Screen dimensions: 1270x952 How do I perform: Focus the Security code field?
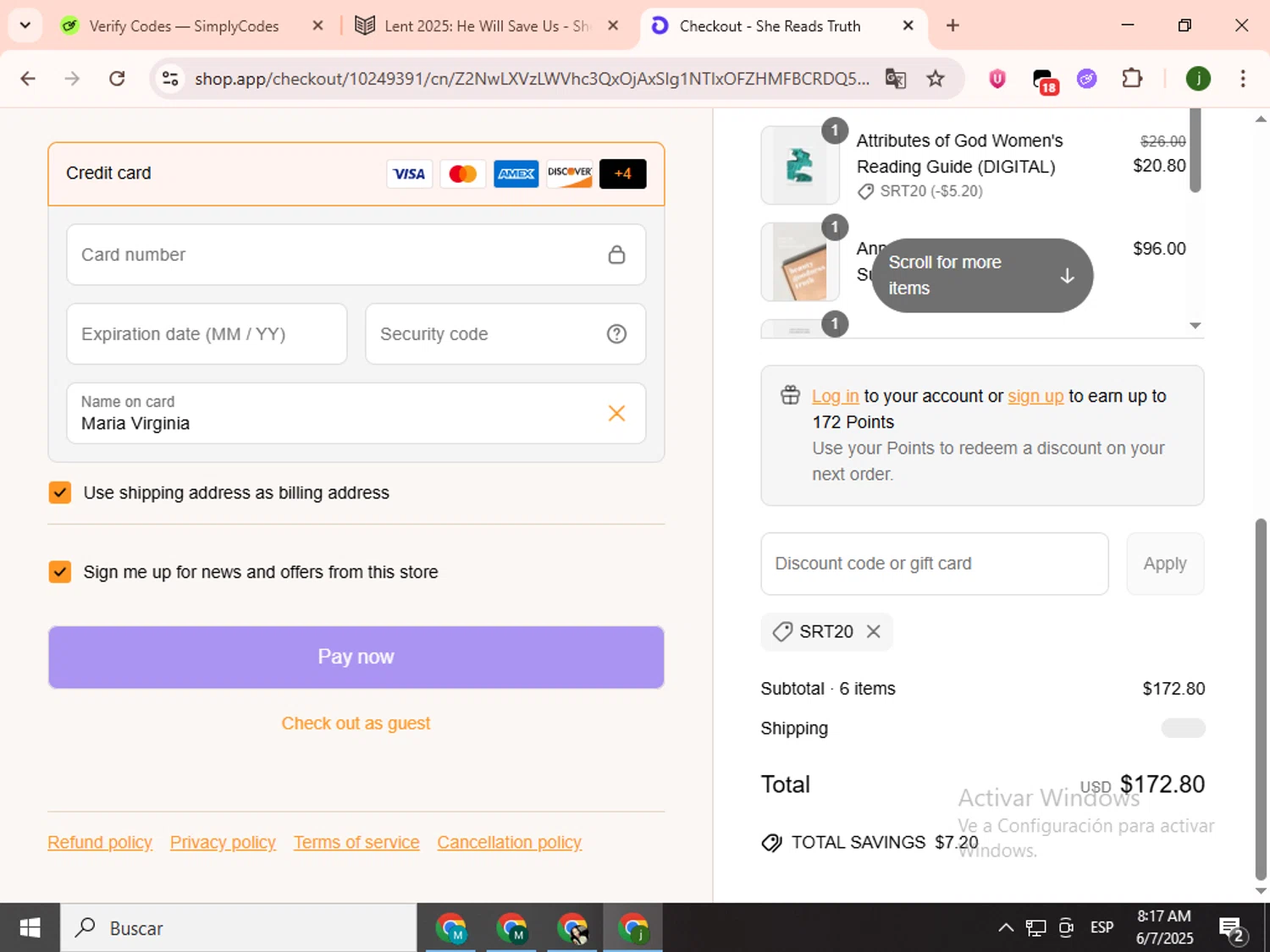click(505, 334)
